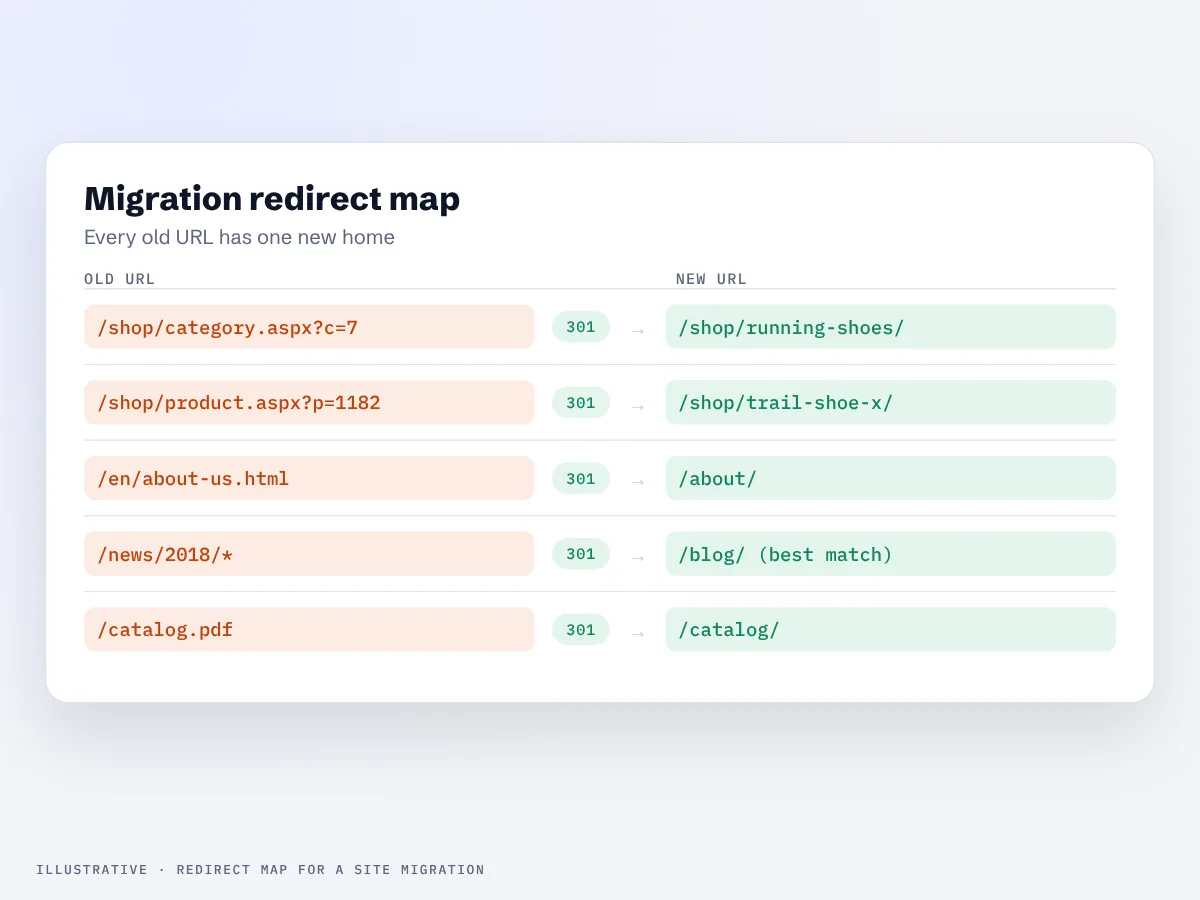The width and height of the screenshot is (1200, 900).
Task: Click the 301 badge in the /news/2018/* row
Action: (581, 554)
